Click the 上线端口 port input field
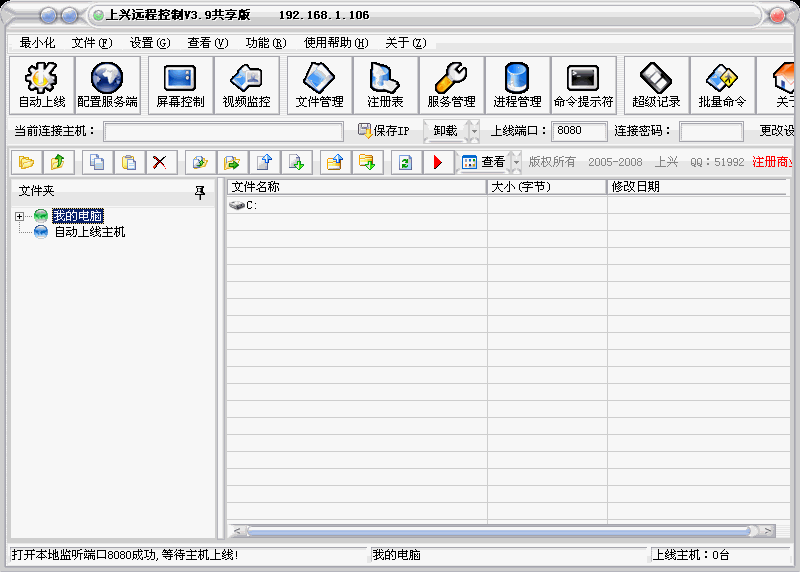800x572 pixels. pos(579,131)
